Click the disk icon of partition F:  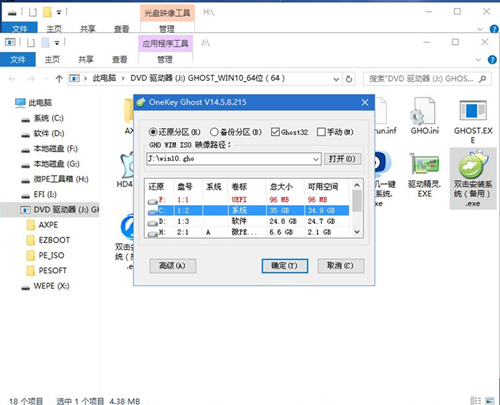152,201
